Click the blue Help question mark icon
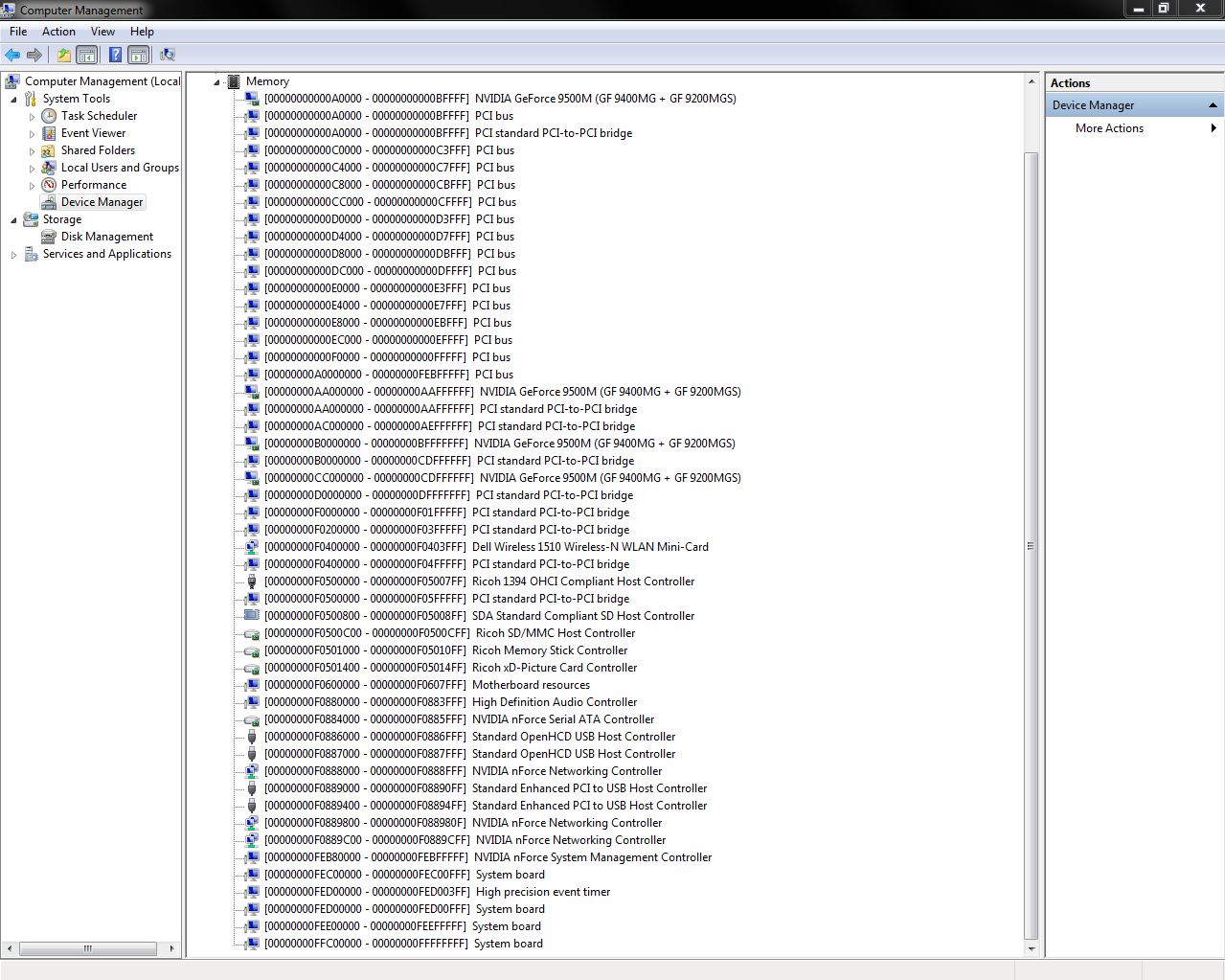 click(x=115, y=55)
